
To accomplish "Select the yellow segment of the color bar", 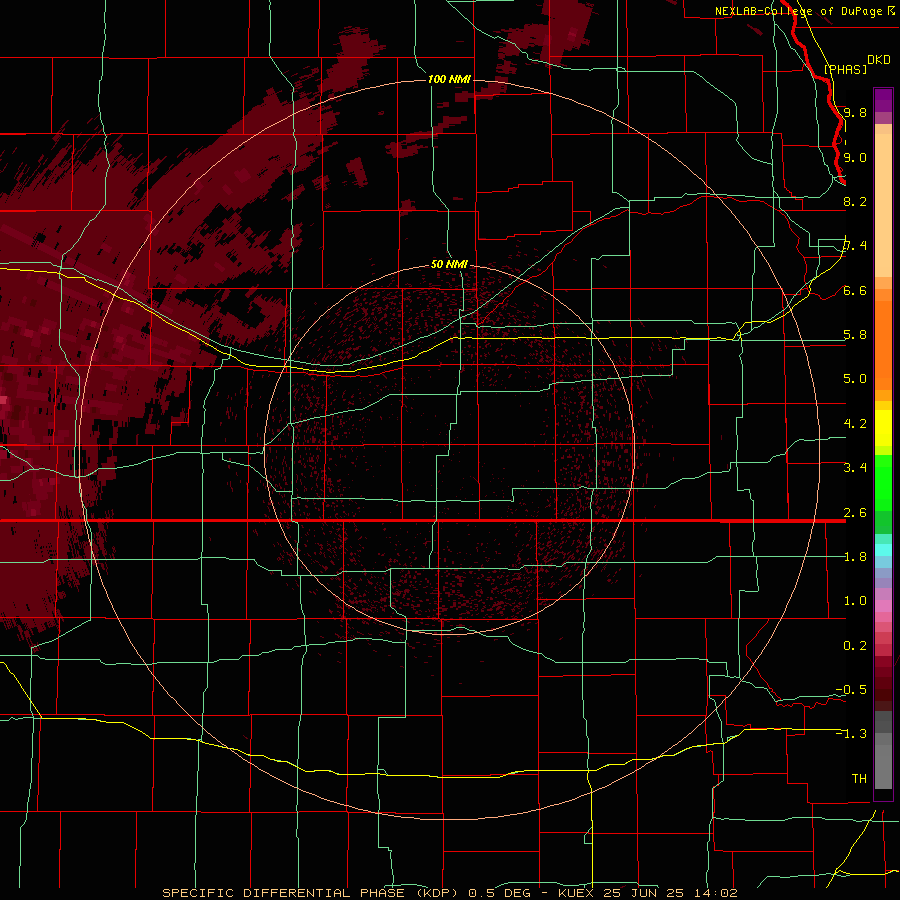I will tap(883, 428).
